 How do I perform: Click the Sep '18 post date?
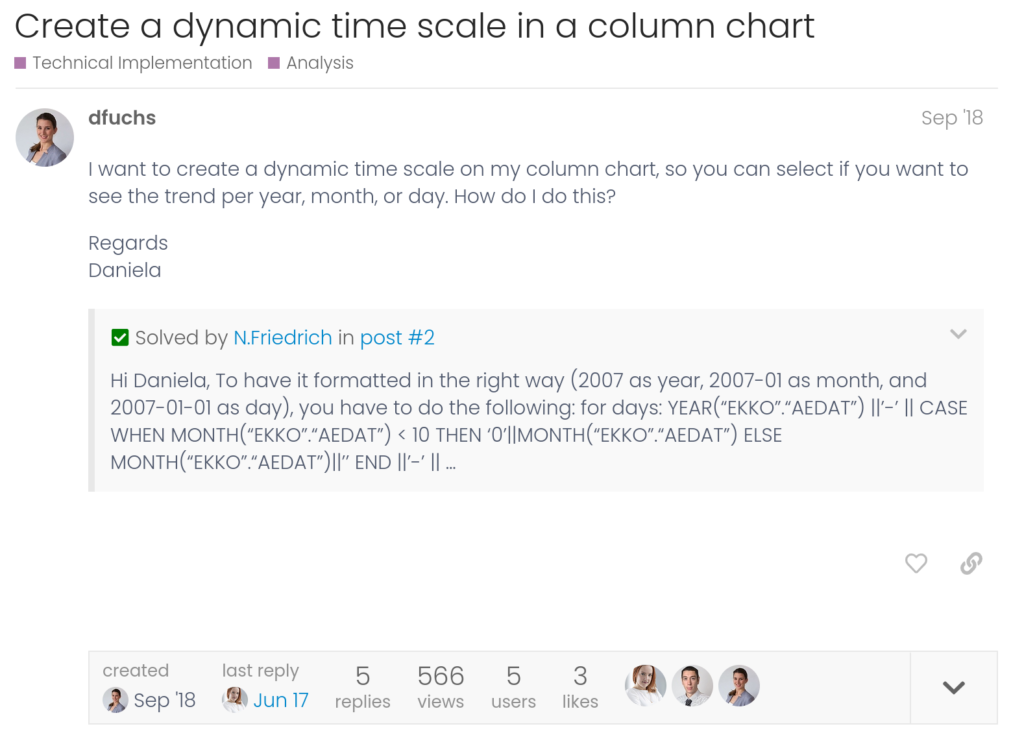click(951, 118)
